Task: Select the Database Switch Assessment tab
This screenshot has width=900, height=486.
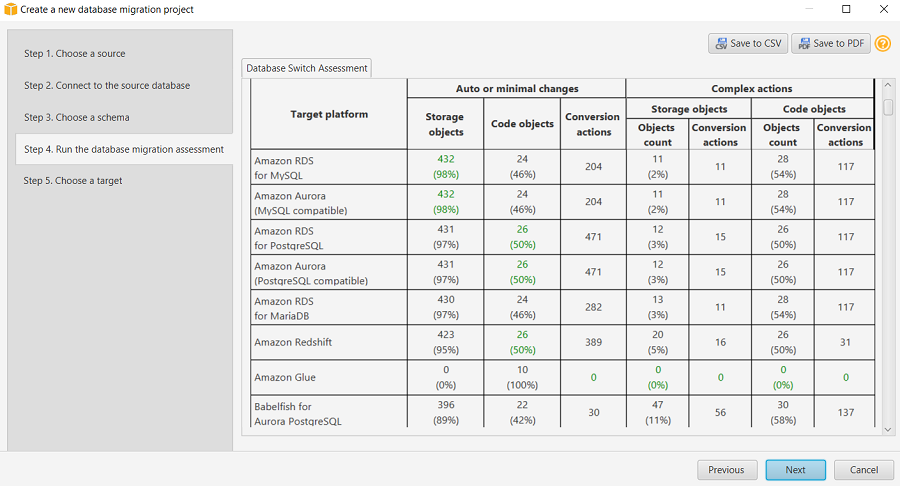Action: pyautogui.click(x=307, y=68)
